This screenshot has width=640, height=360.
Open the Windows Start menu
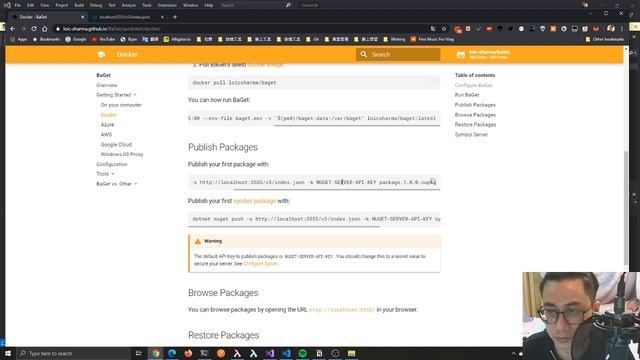(8, 353)
